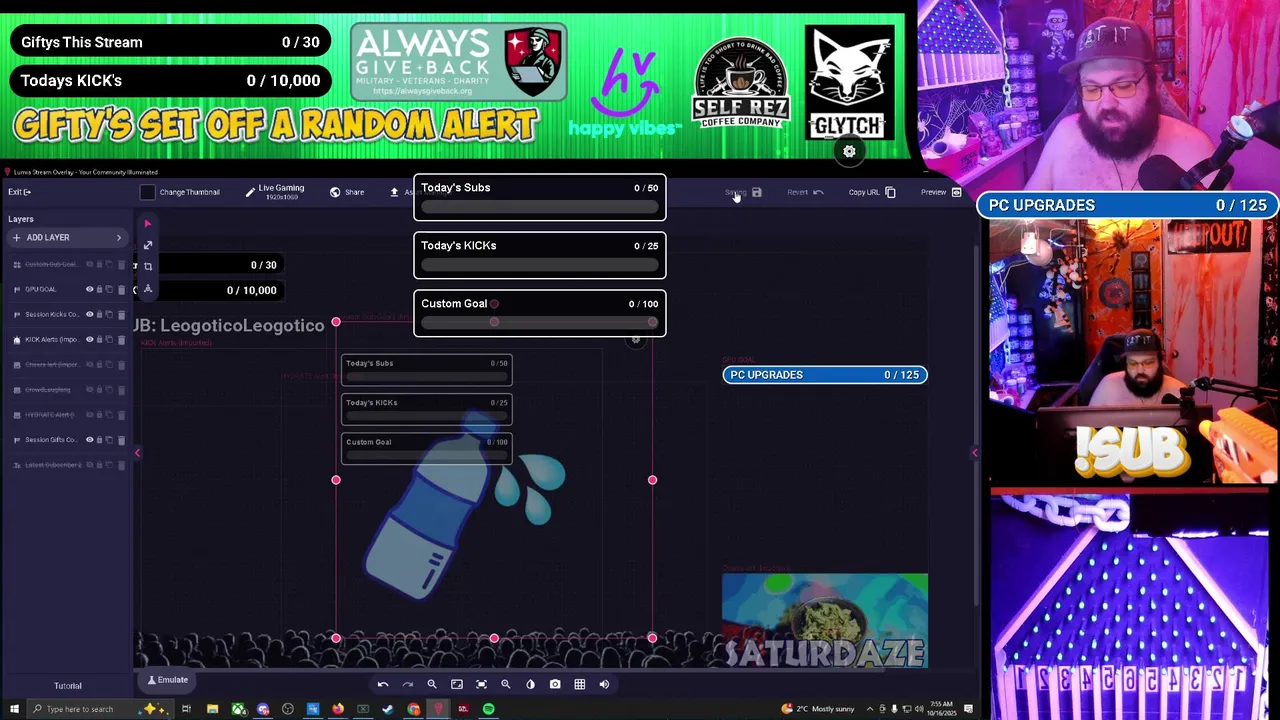Select the resize arrows tool
Image resolution: width=1280 pixels, height=720 pixels.
point(147,245)
